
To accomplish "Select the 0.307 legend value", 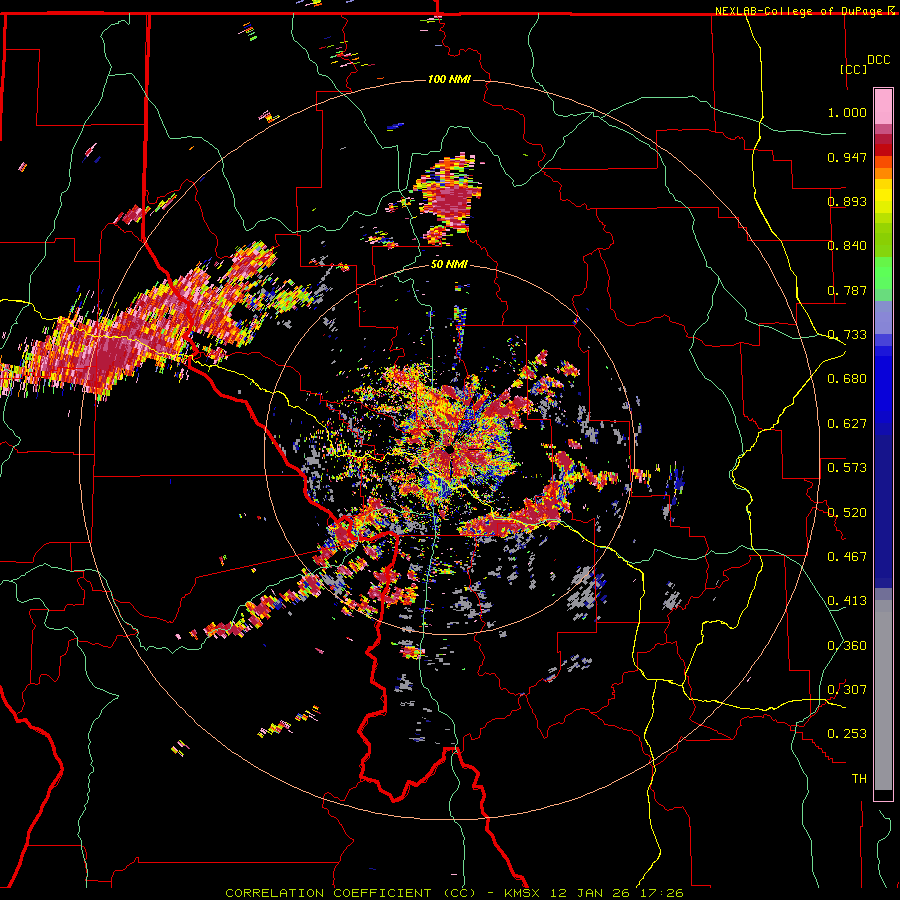I will (x=847, y=690).
